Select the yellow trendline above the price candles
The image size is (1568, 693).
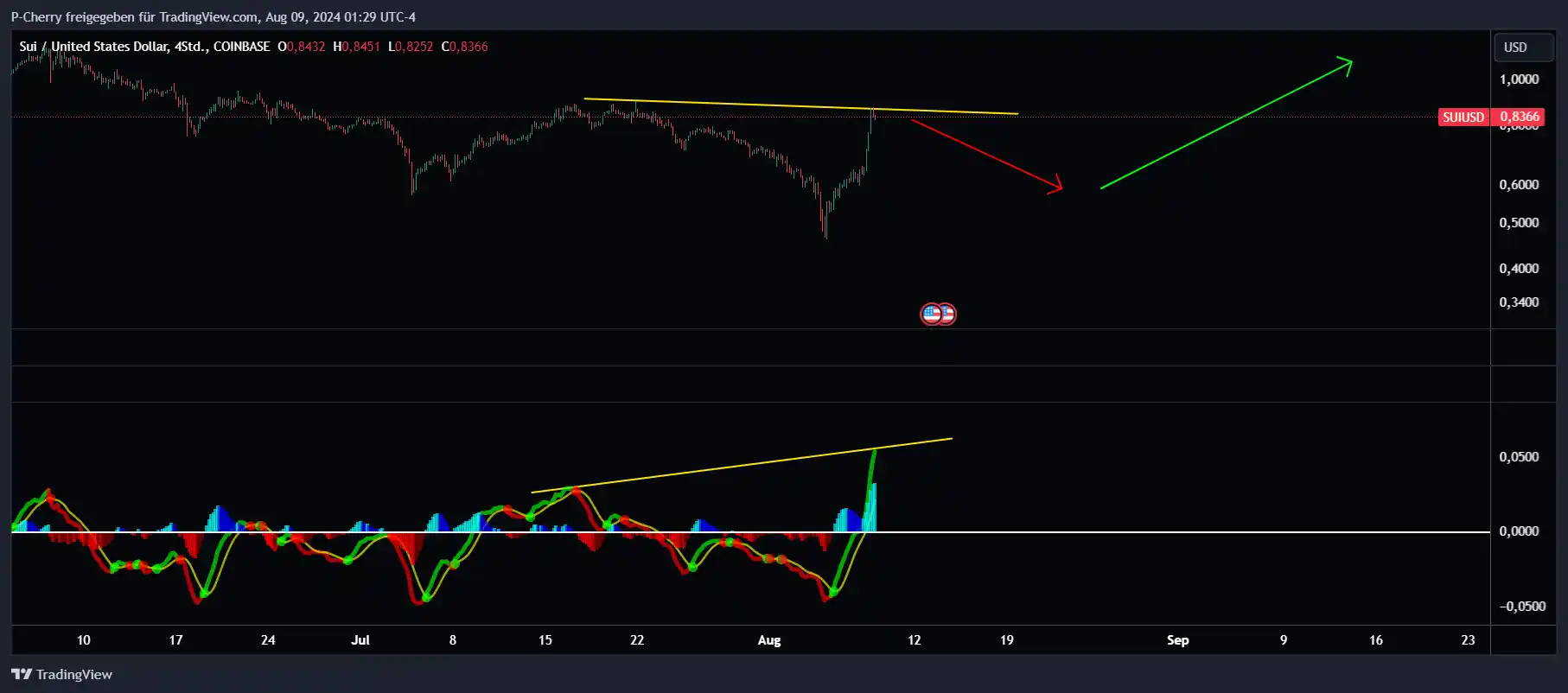(x=801, y=106)
